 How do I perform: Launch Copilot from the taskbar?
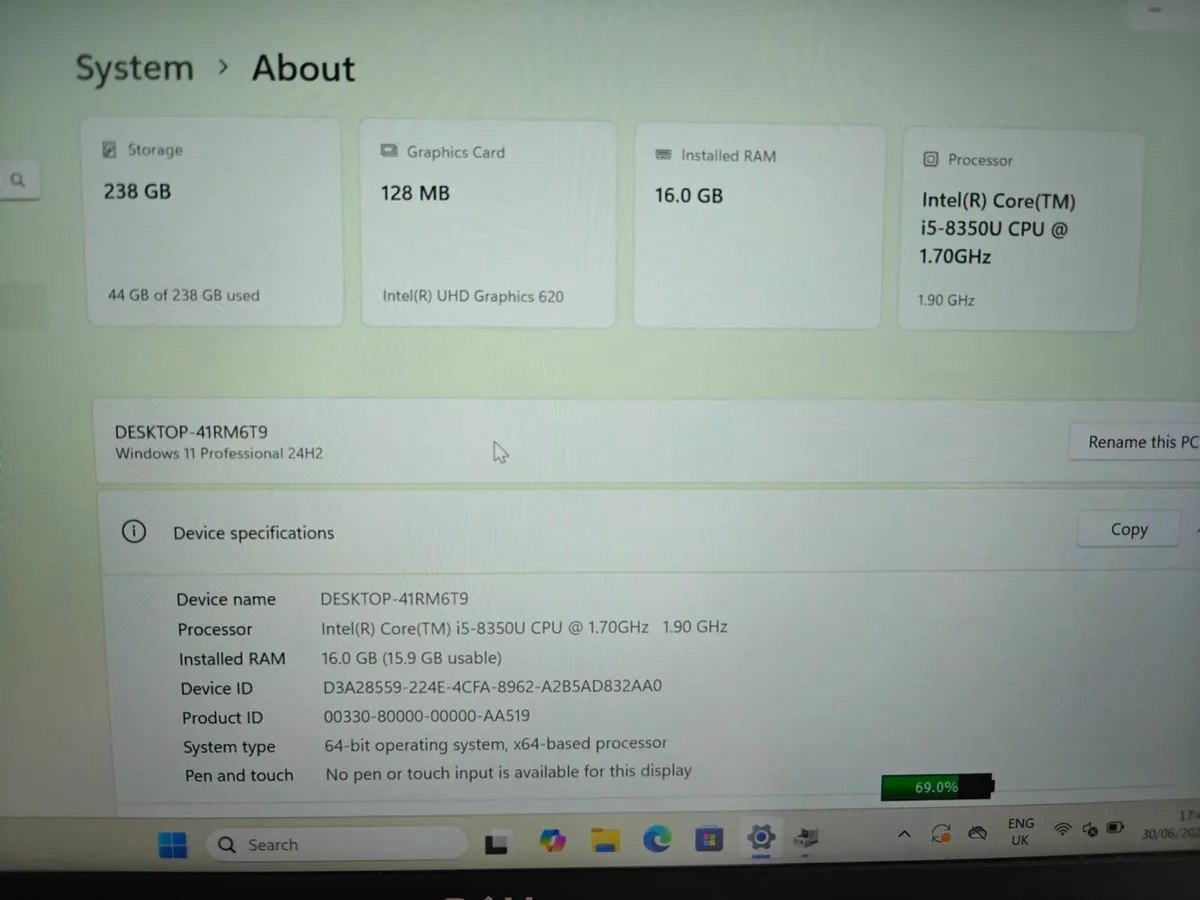point(552,841)
